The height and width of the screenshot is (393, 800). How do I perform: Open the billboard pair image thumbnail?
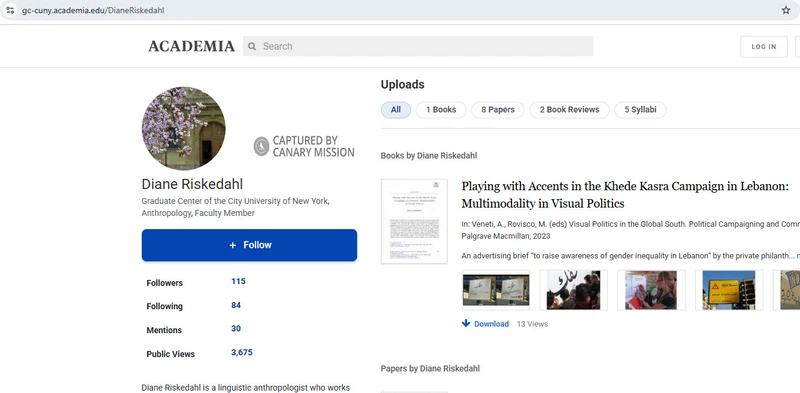tap(496, 290)
